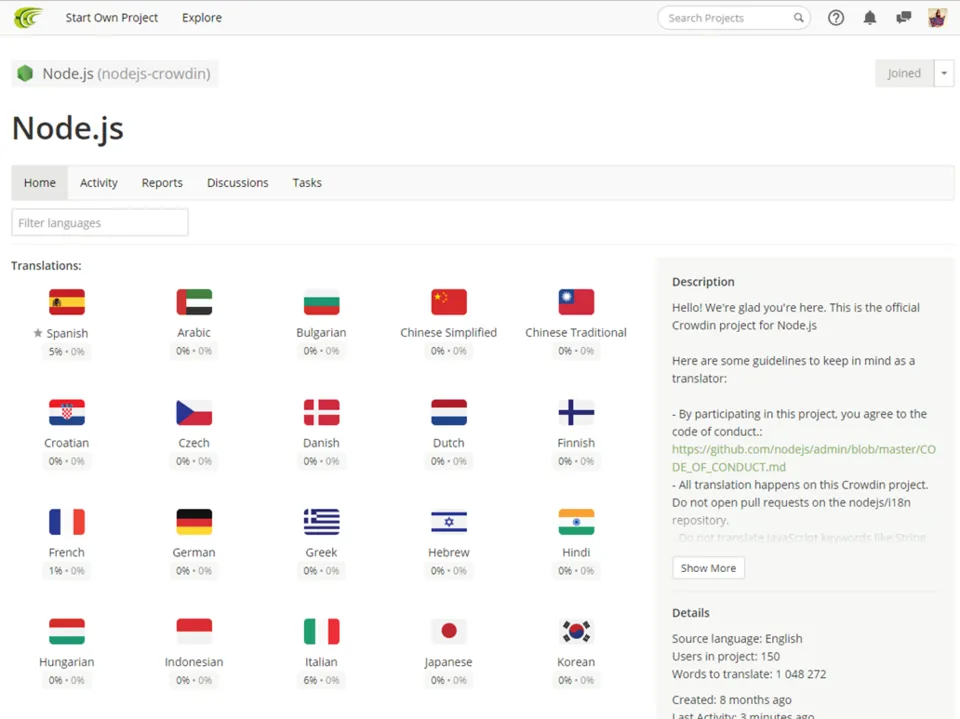
Task: Select the Croatian flag
Action: click(67, 412)
